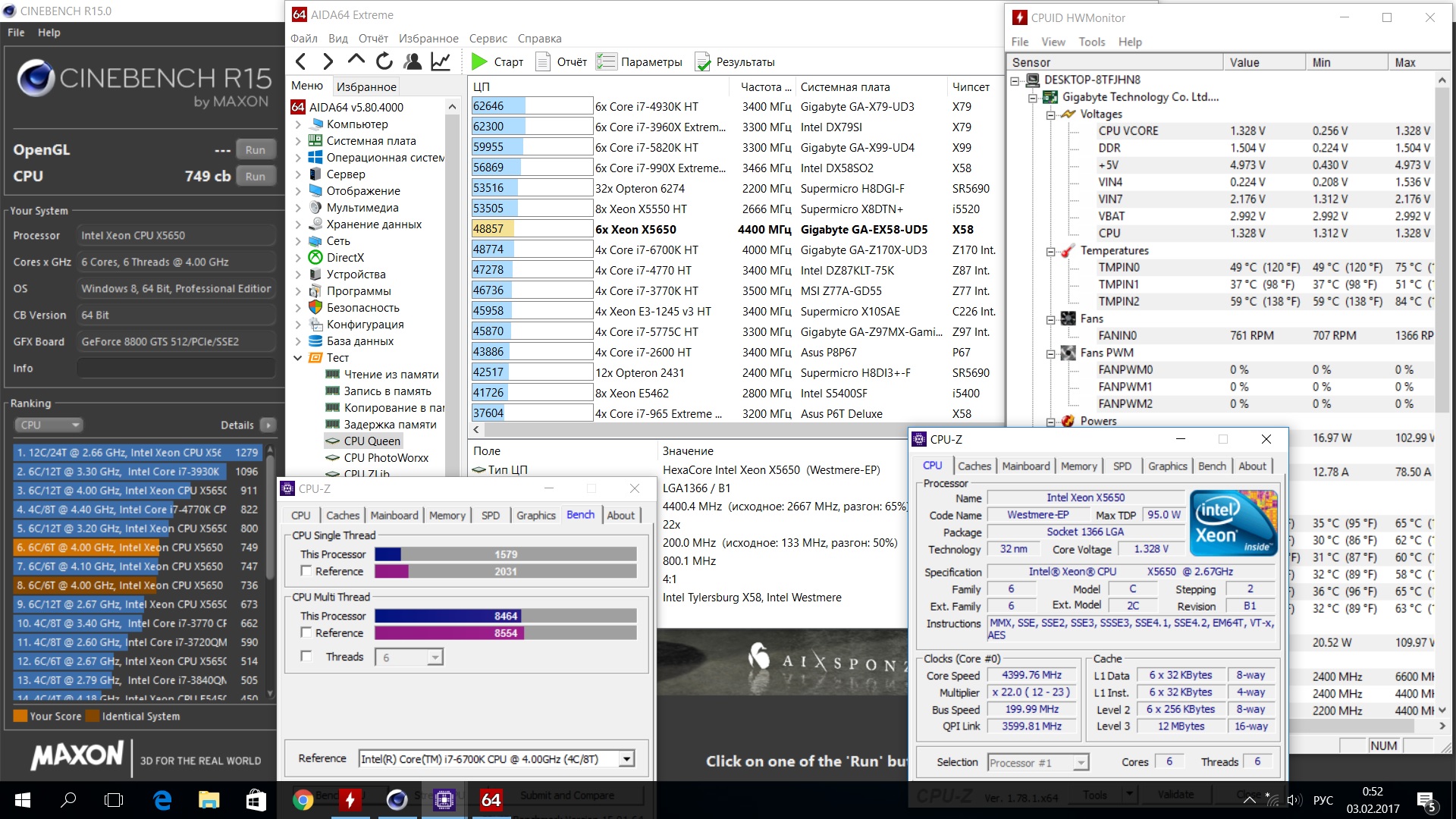Open Сервис menu in AIDA64
Viewport: 1456px width, 819px height.
pos(488,38)
